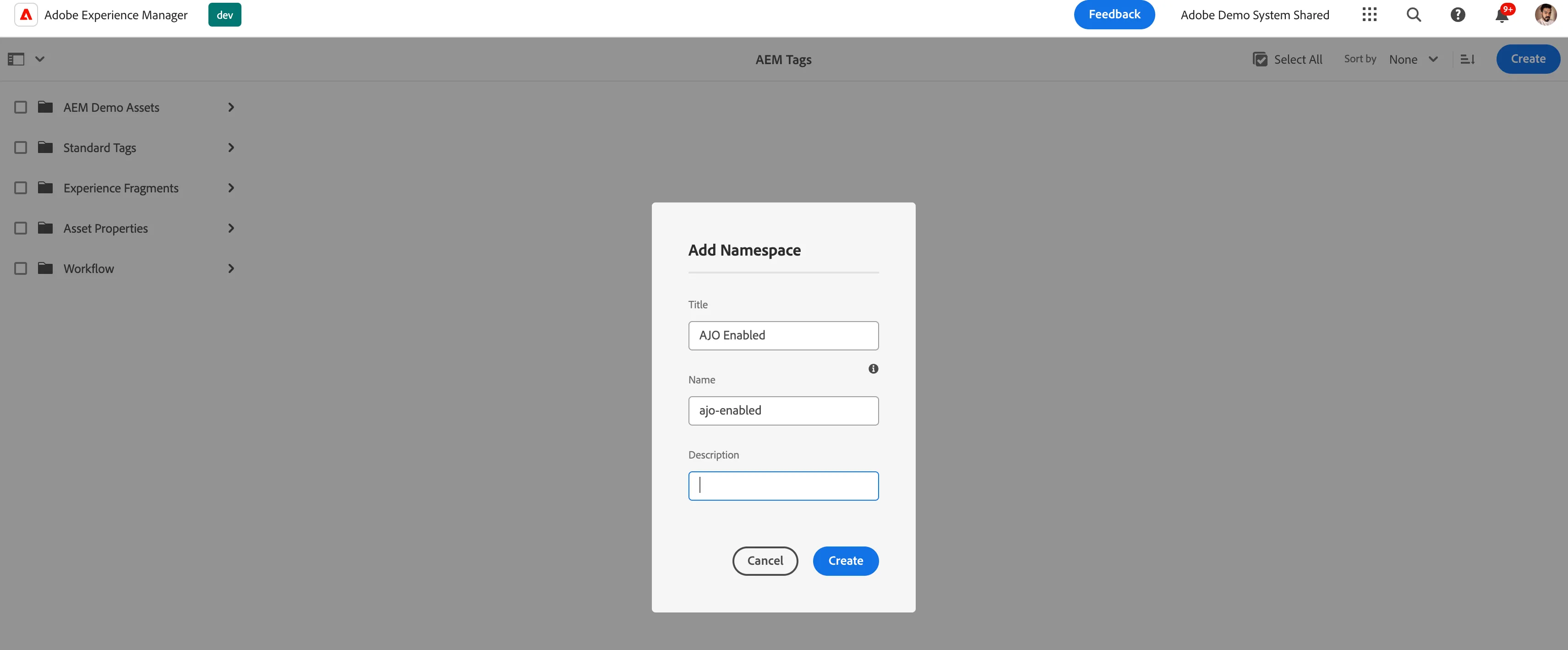Open the search magnifier icon
This screenshot has height=650, width=1568.
(x=1413, y=15)
